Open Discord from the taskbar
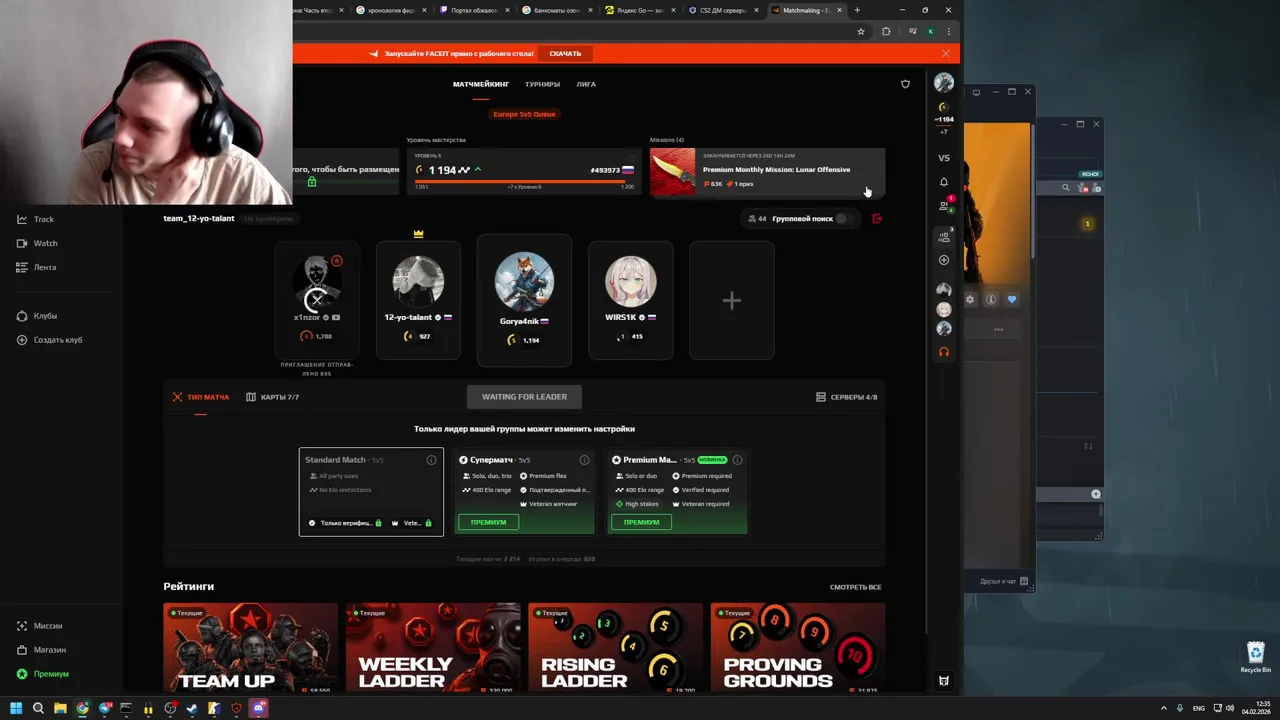Screen dimensions: 1280x720 click(258, 709)
